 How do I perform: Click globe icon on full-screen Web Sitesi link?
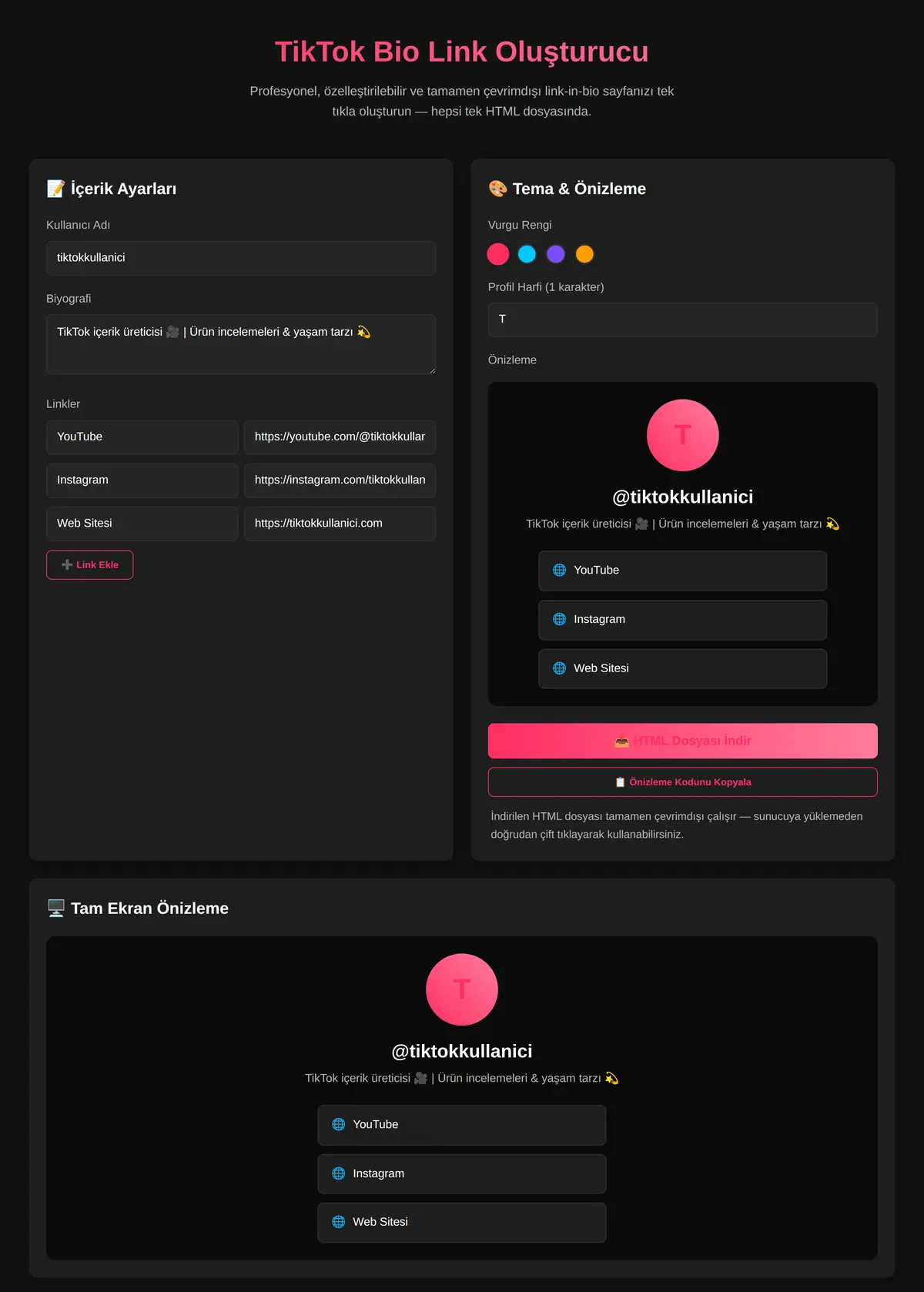coord(339,1222)
